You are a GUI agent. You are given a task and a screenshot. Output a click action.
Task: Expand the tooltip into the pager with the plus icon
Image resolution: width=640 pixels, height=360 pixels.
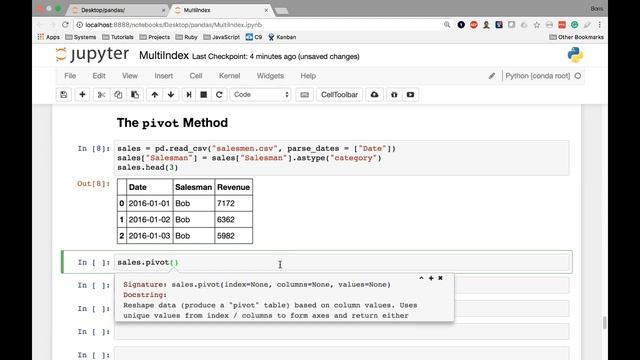(431, 278)
